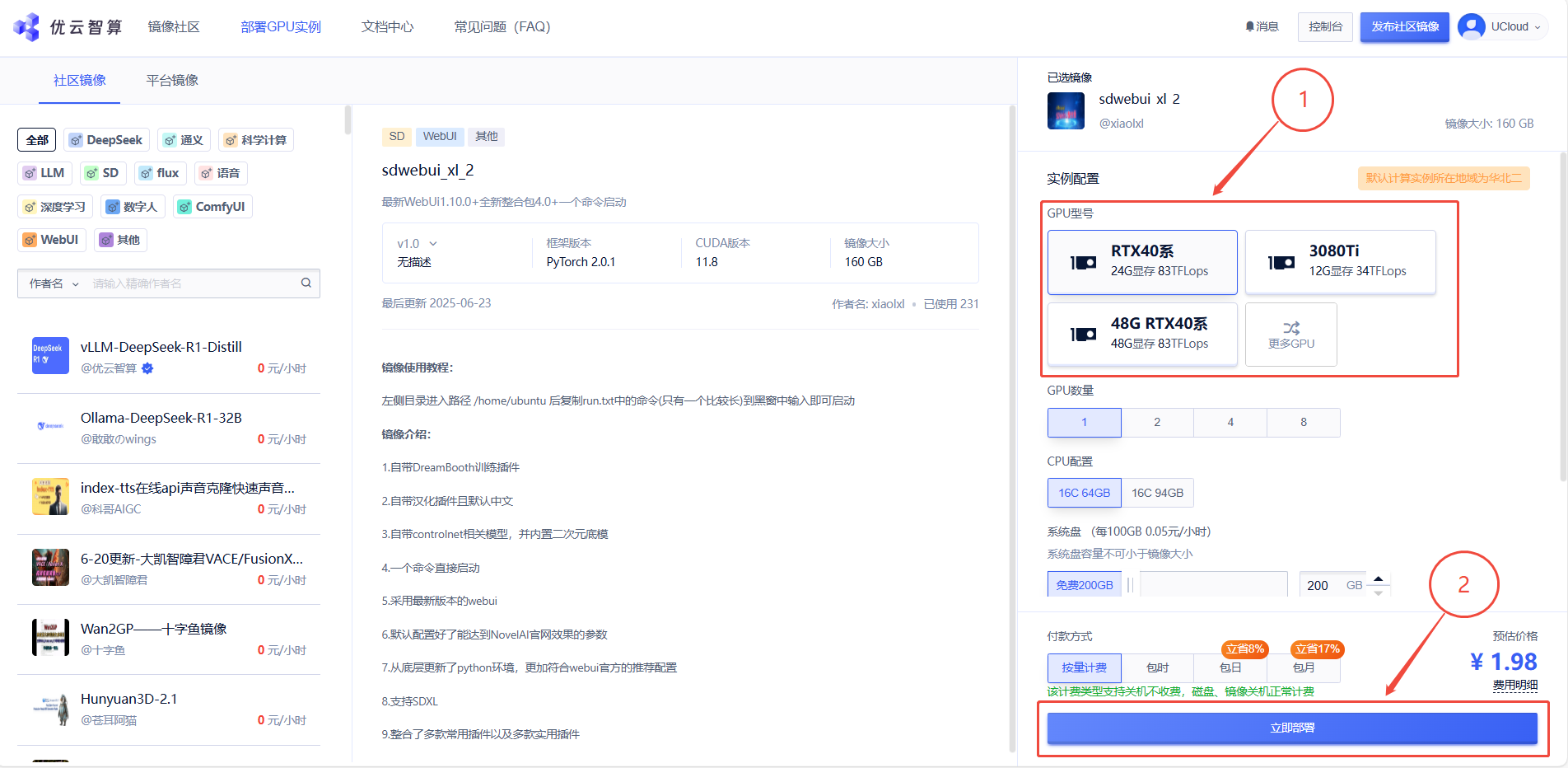Filter by the WebUI category tag
Screen dimensions: 1568x768
click(x=52, y=240)
